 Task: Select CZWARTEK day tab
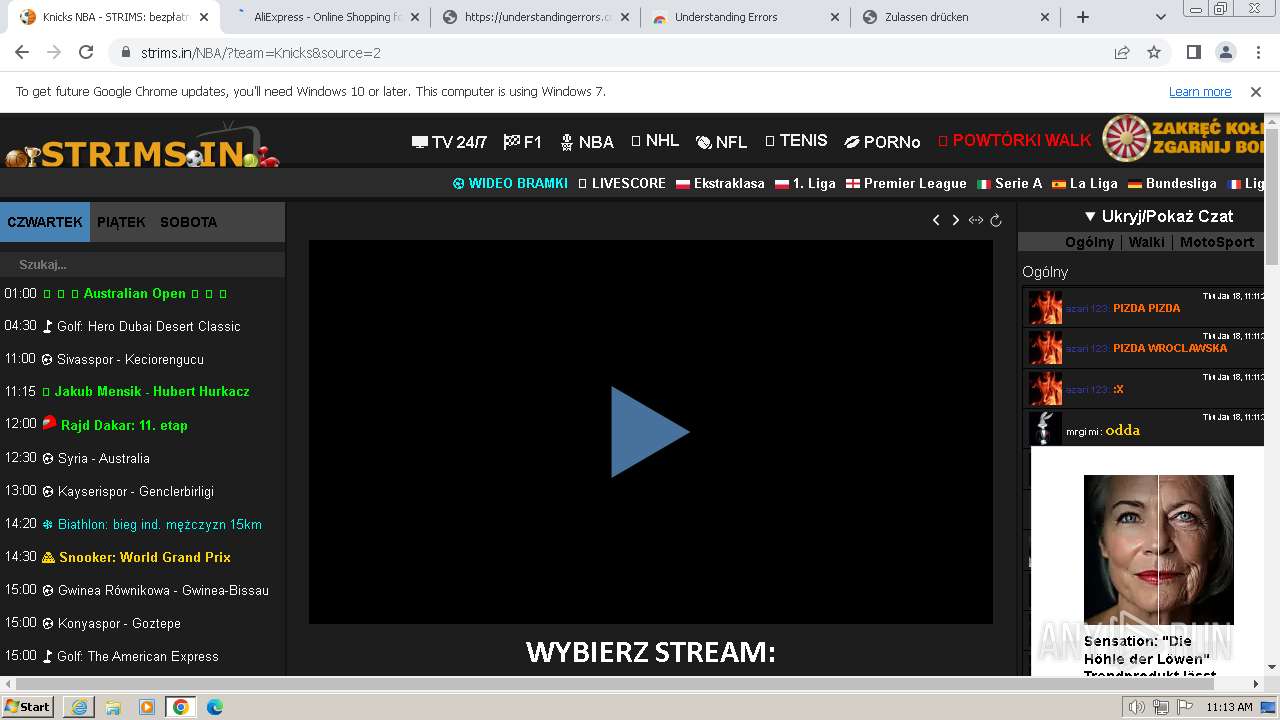(x=45, y=222)
